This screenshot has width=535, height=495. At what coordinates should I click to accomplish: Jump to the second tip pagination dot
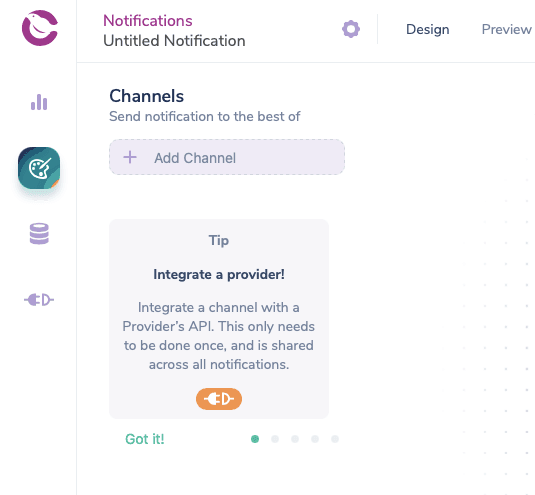point(275,439)
